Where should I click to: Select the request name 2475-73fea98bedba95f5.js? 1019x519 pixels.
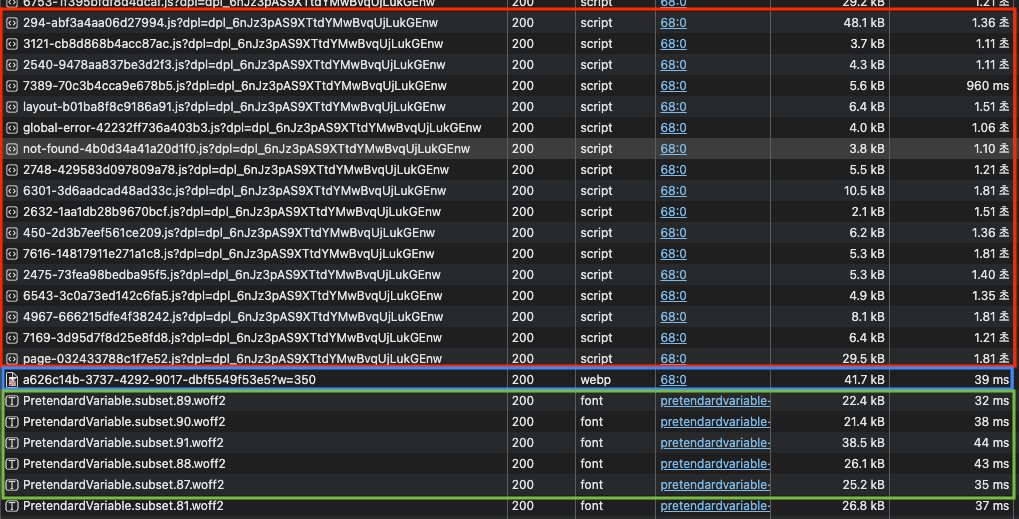(231, 275)
